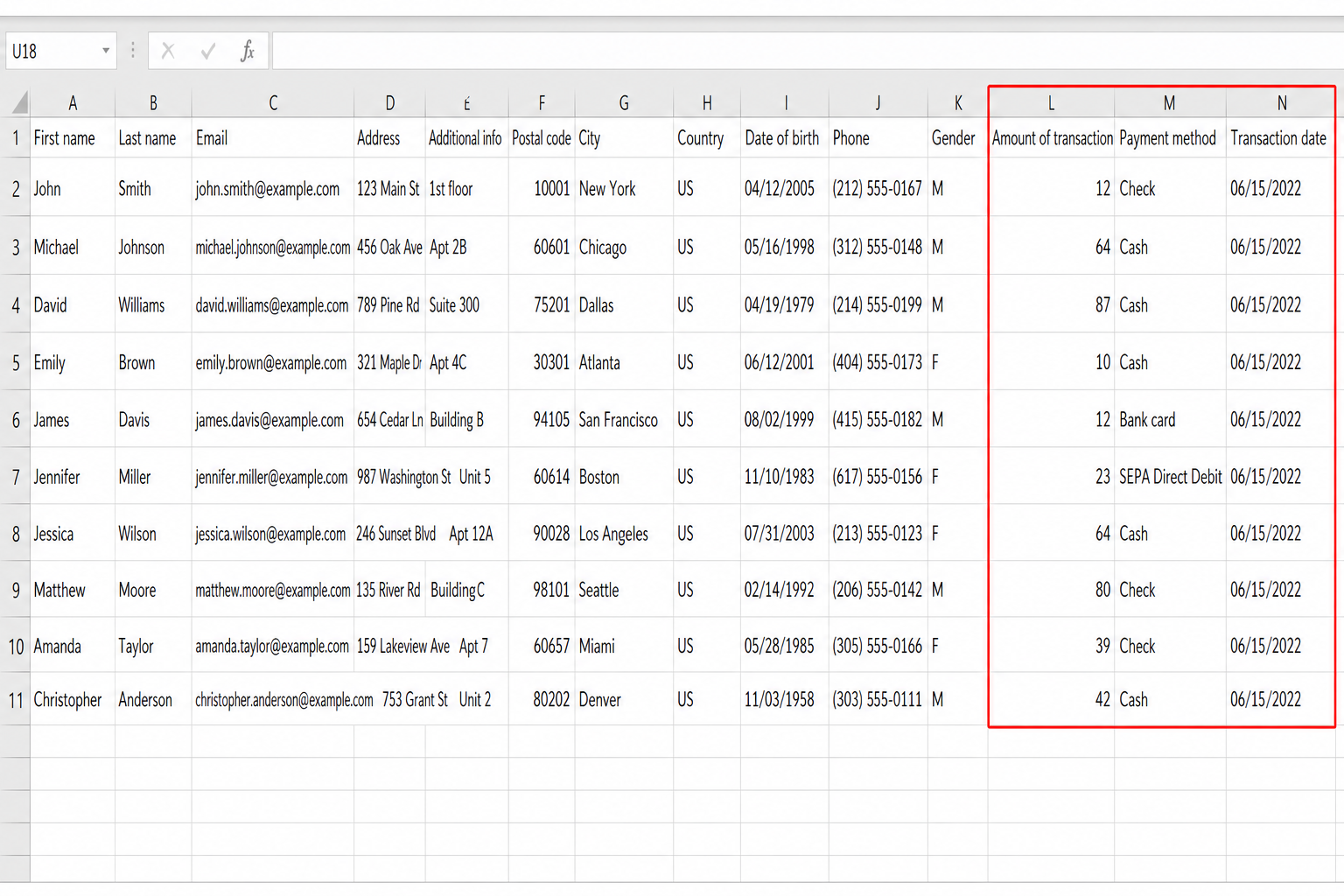Select row 11 header

16,700
